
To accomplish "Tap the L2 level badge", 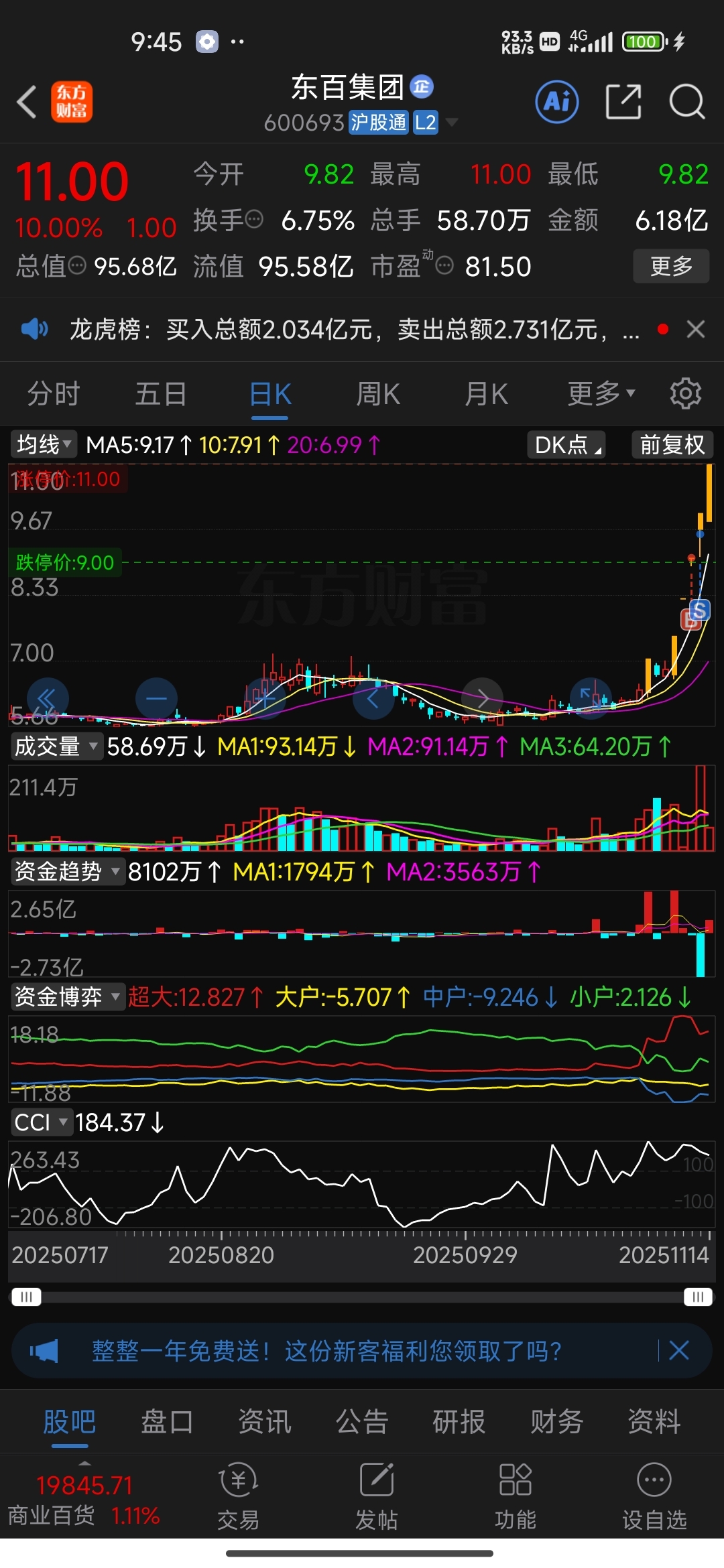I will (x=426, y=123).
